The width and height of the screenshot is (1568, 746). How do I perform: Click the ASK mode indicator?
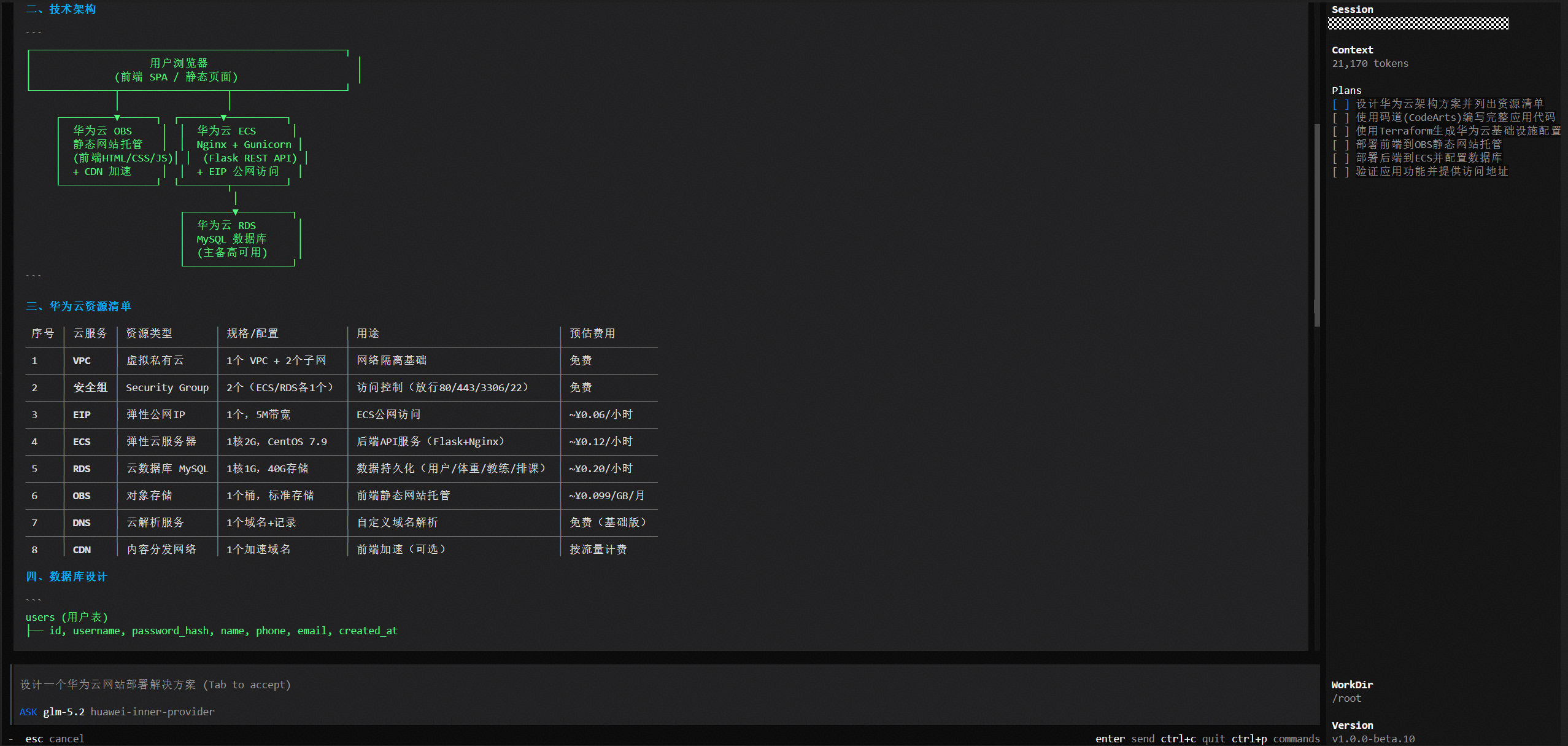click(x=28, y=712)
